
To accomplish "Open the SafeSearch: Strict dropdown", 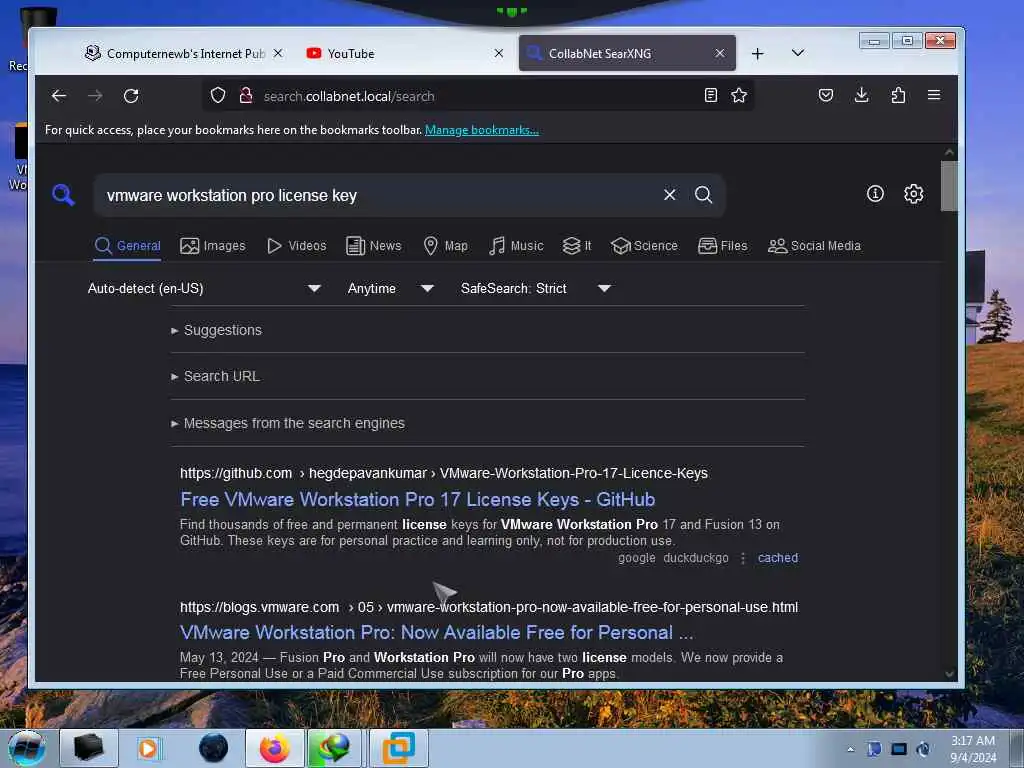I will [x=536, y=289].
